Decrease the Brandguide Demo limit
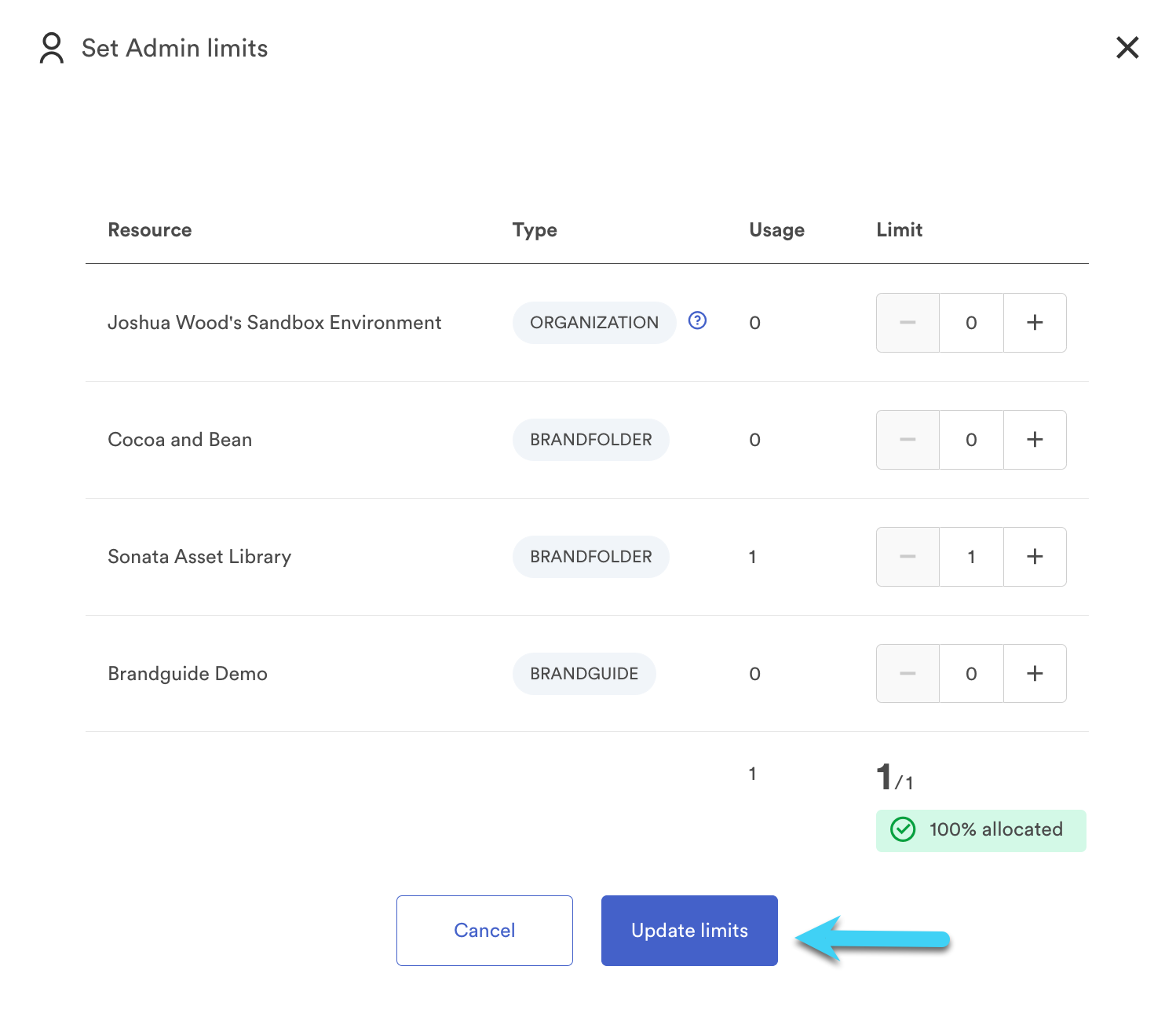 tap(908, 674)
